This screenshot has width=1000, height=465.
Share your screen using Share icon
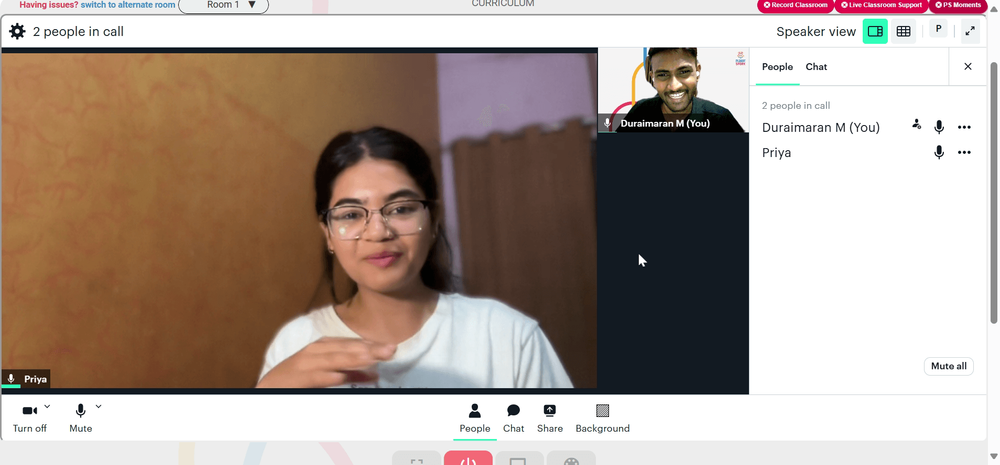[x=550, y=418]
